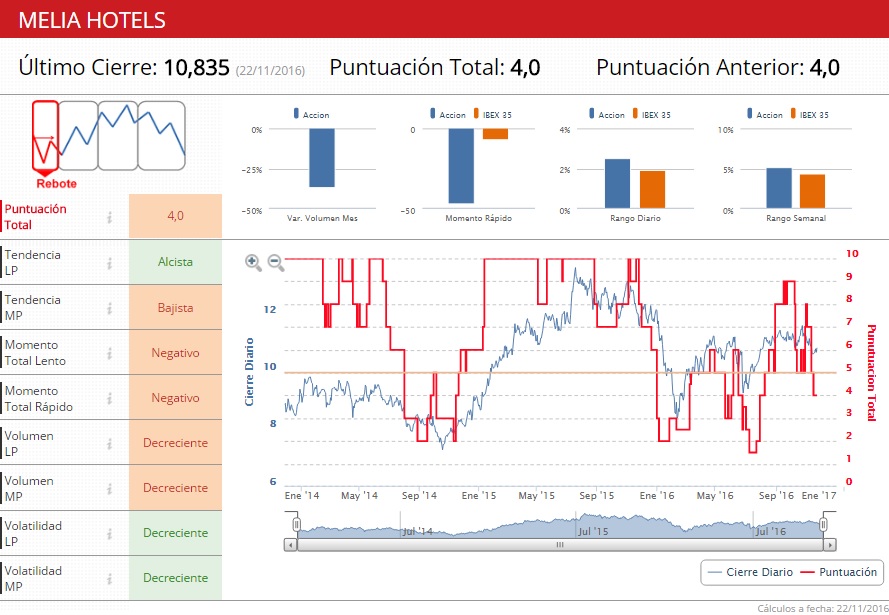The image size is (889, 615).
Task: Toggle Accion series in Var. Volumen Mes chart
Action: 311,114
